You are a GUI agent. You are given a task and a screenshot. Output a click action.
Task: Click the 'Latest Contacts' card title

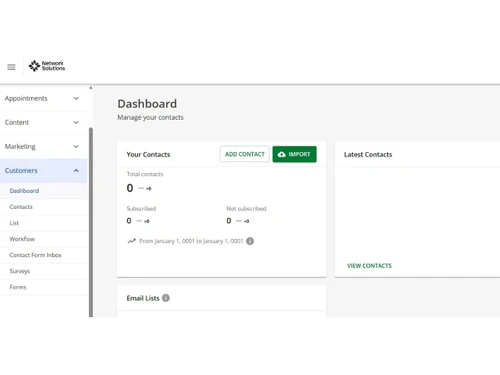[x=368, y=154]
